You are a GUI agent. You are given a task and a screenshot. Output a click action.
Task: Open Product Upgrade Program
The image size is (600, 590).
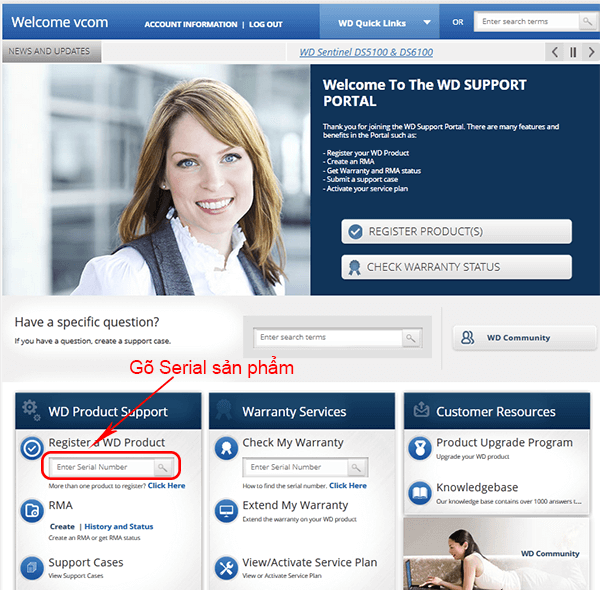click(x=504, y=443)
